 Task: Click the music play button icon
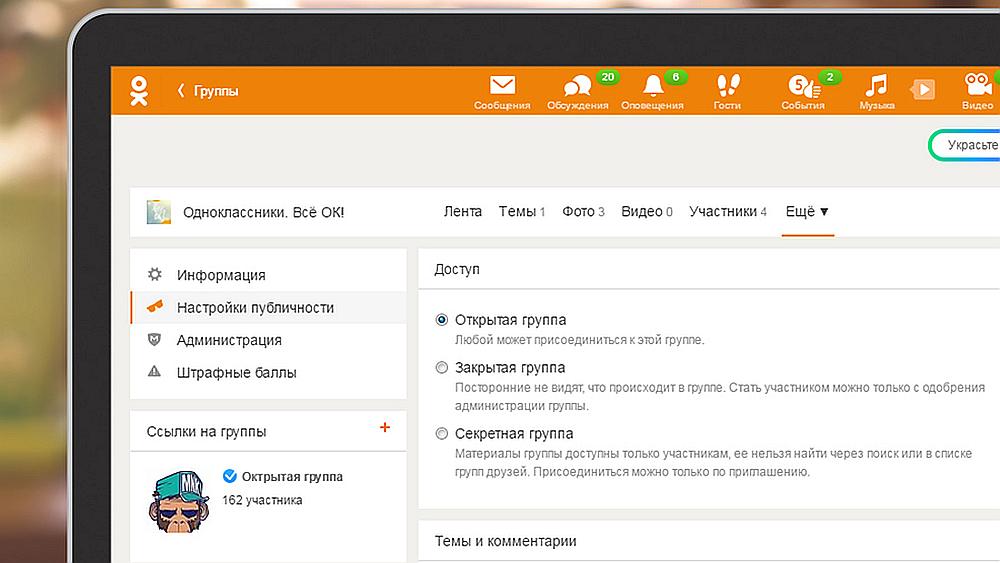[x=923, y=89]
